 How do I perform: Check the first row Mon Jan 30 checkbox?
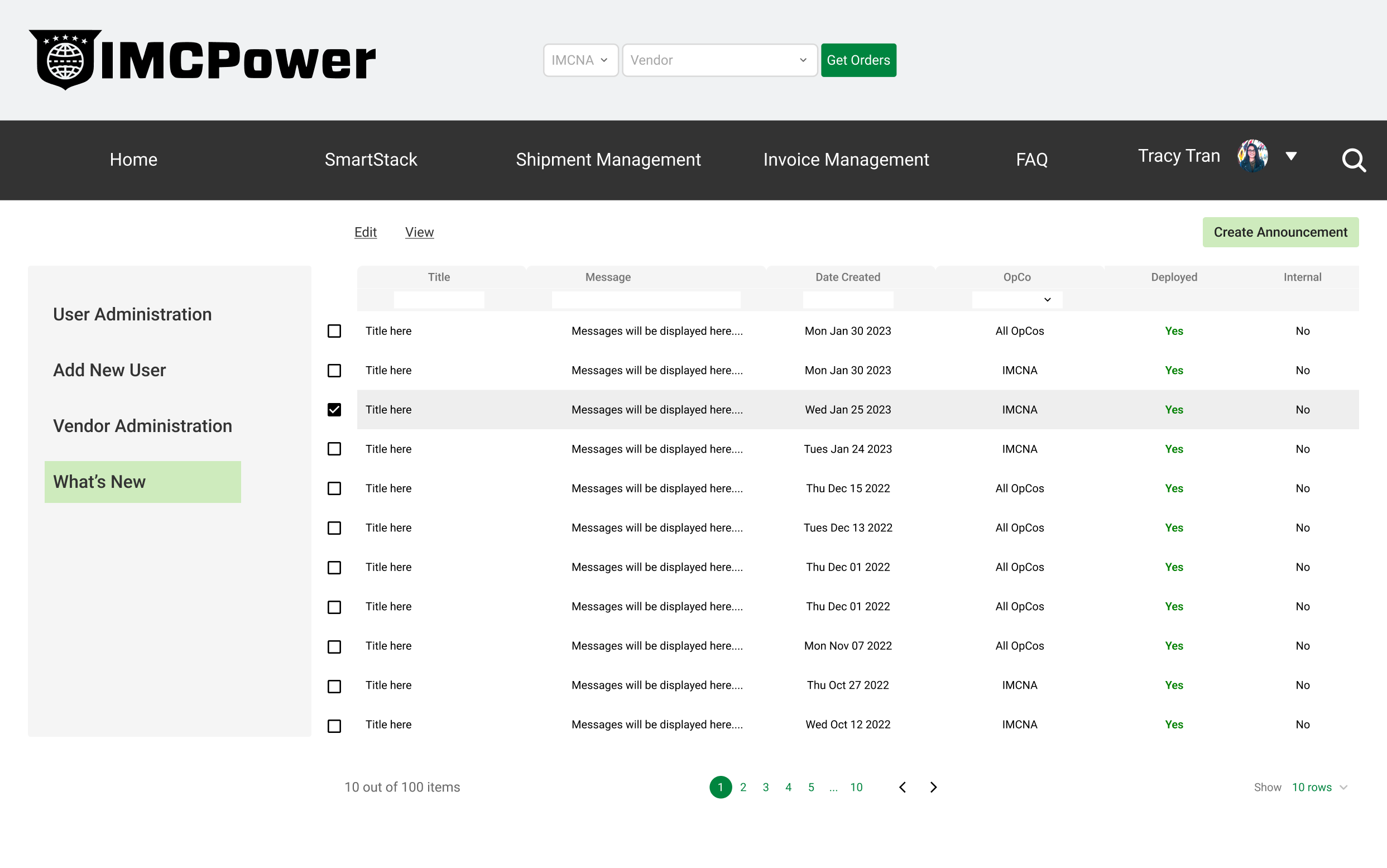tap(334, 330)
